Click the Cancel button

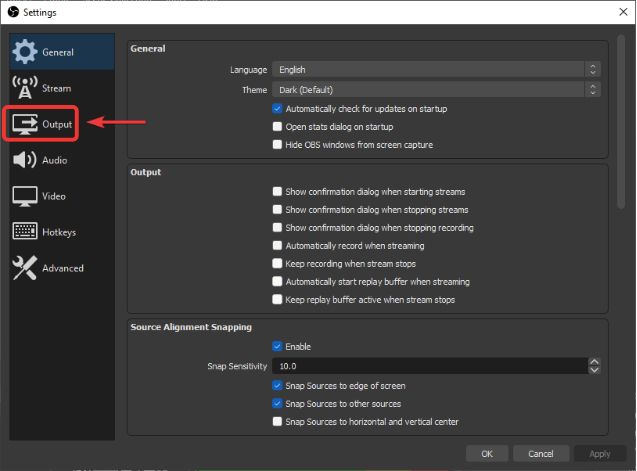[x=541, y=454]
